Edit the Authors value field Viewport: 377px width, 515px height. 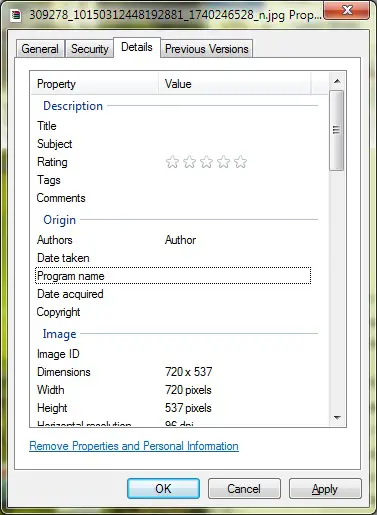pos(238,240)
